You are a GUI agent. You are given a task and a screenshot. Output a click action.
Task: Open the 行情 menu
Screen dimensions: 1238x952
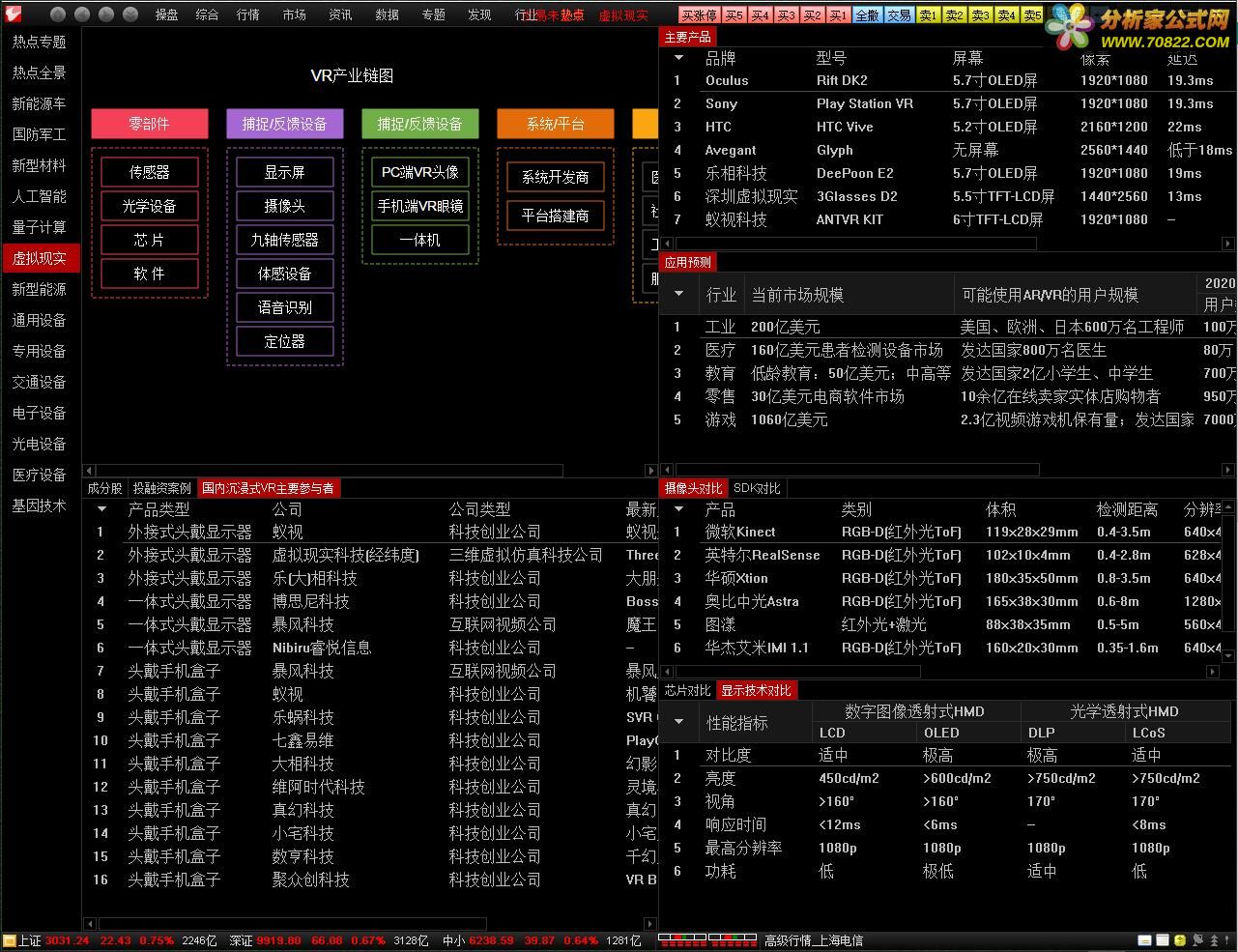pos(247,14)
